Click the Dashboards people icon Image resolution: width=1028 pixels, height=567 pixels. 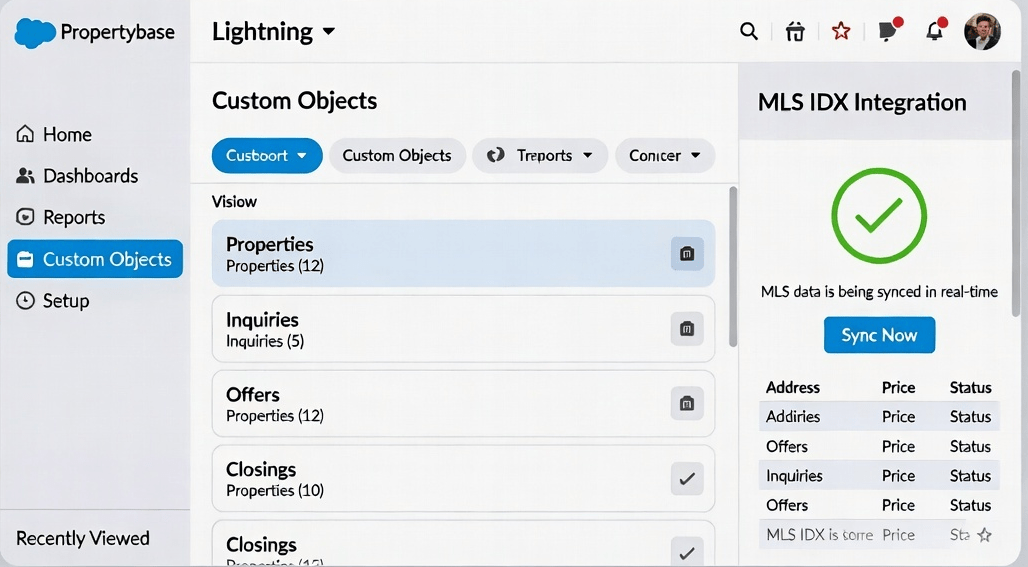[25, 176]
